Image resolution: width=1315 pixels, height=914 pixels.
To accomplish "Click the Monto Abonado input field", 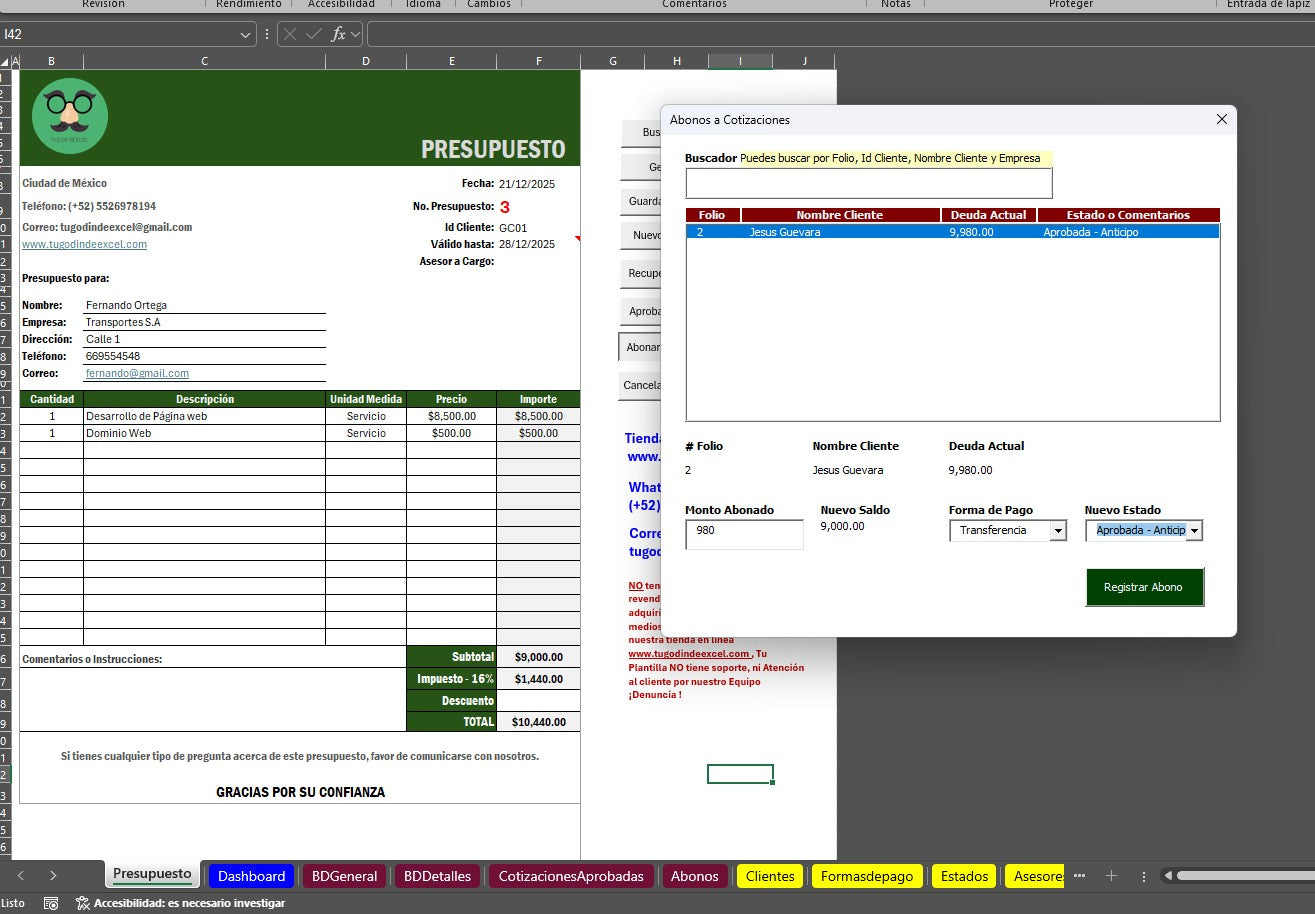I will coord(743,534).
